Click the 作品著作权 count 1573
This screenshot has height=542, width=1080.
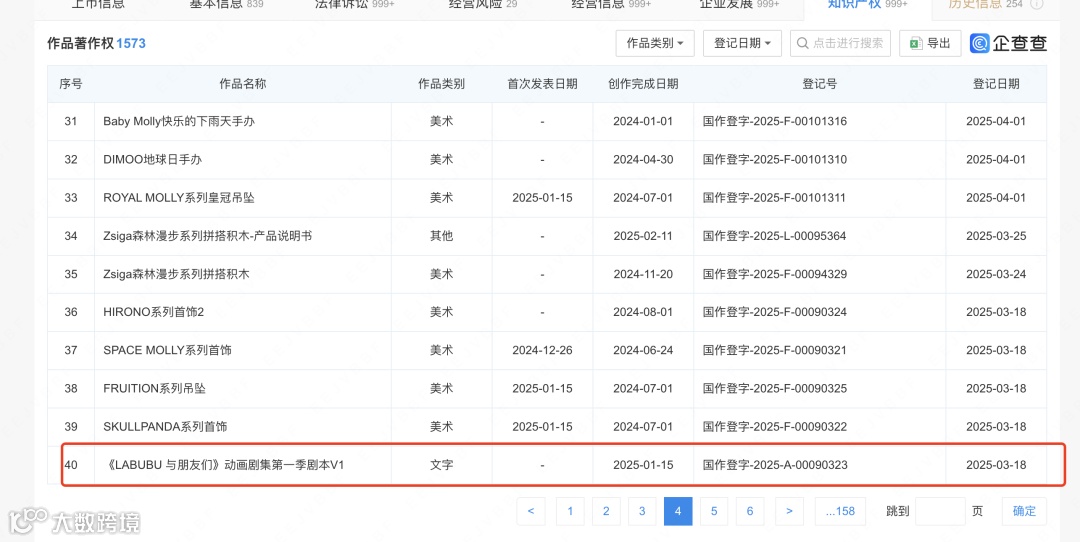point(131,43)
